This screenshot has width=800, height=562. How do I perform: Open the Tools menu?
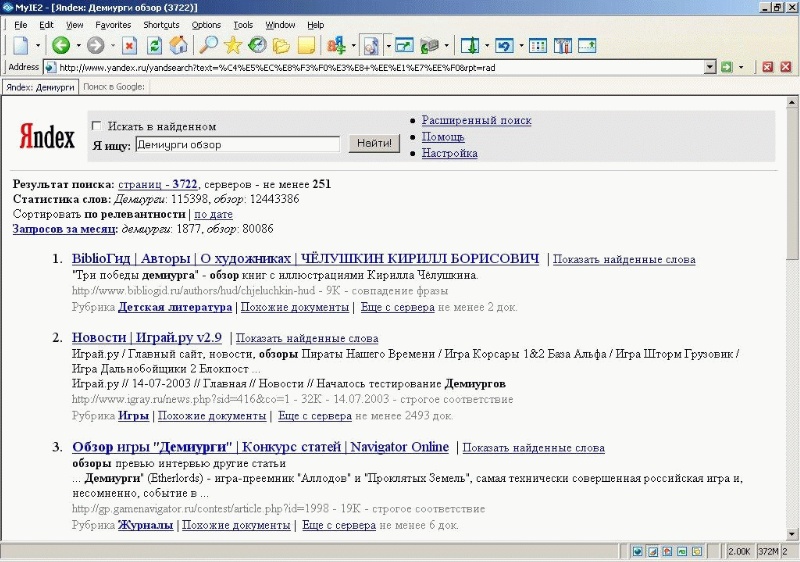coord(243,24)
